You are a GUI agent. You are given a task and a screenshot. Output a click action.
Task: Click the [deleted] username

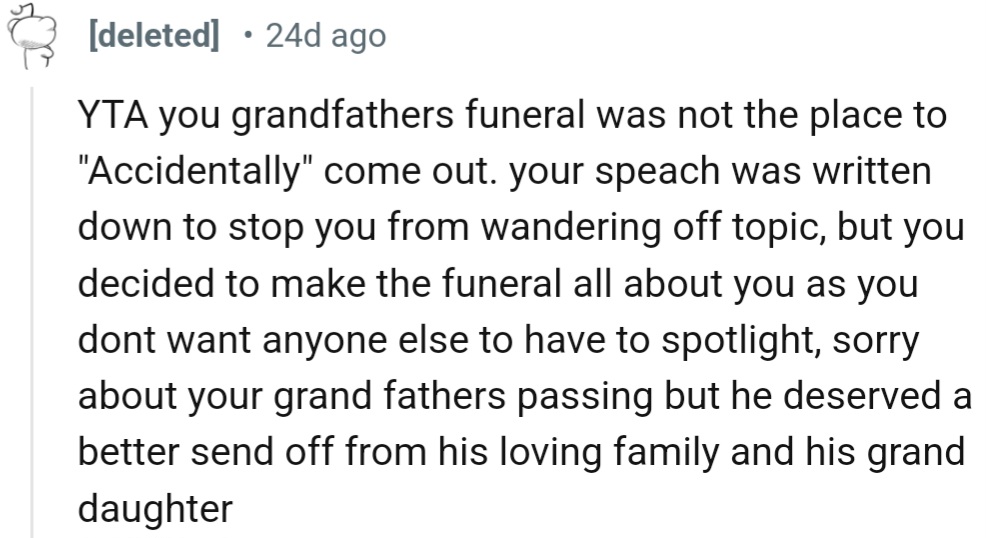(x=153, y=36)
